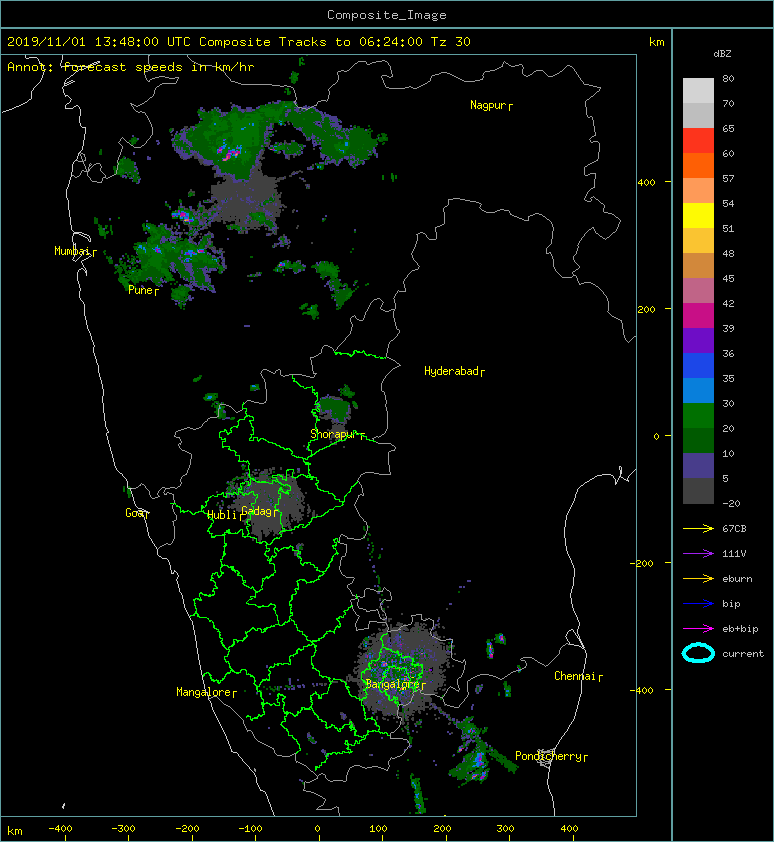
Task: Click the Chennai city label
Action: click(575, 676)
